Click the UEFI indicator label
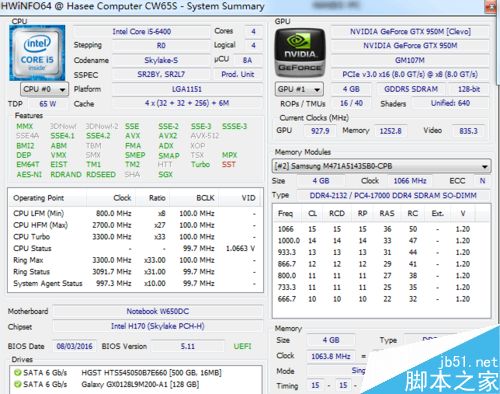 pyautogui.click(x=242, y=346)
